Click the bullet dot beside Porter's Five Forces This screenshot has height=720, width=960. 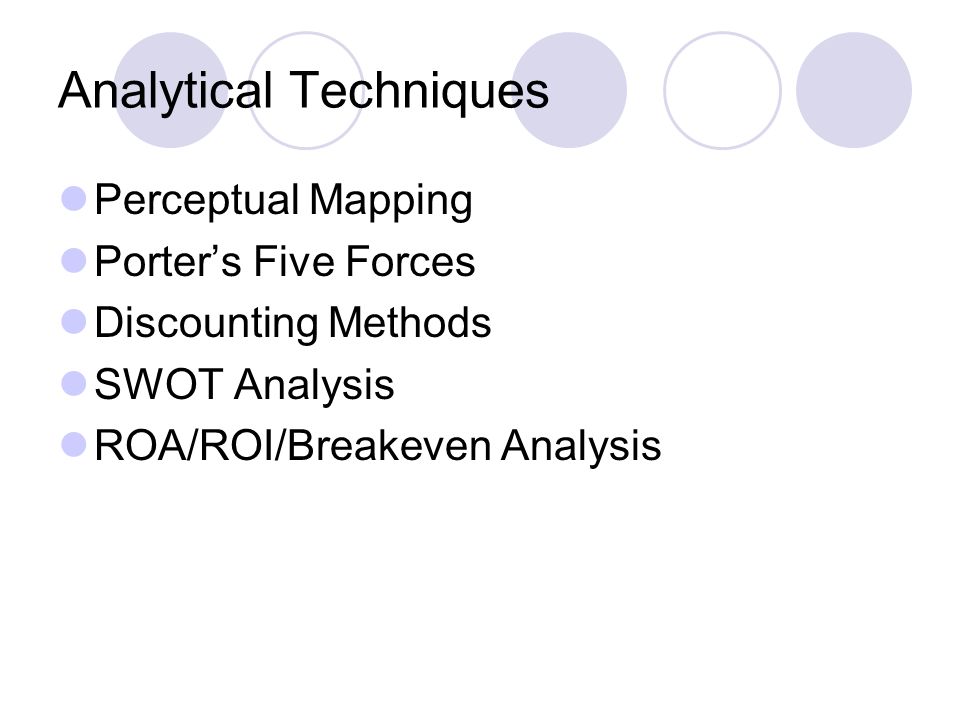(74, 260)
